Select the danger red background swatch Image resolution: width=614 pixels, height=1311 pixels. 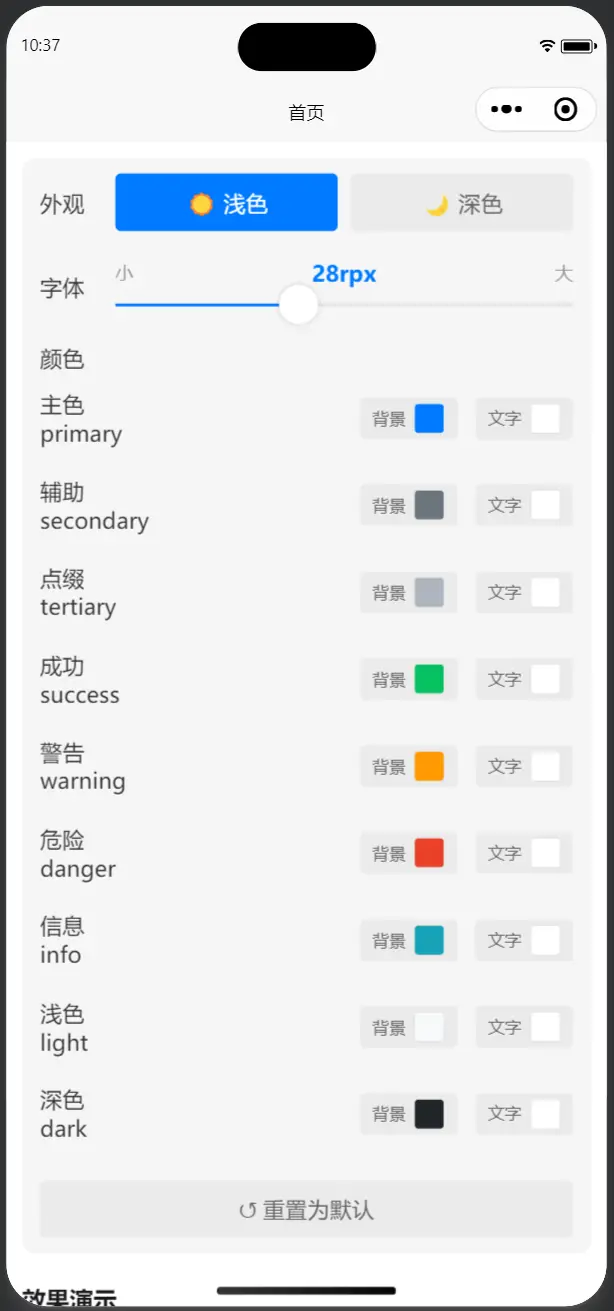coord(429,854)
